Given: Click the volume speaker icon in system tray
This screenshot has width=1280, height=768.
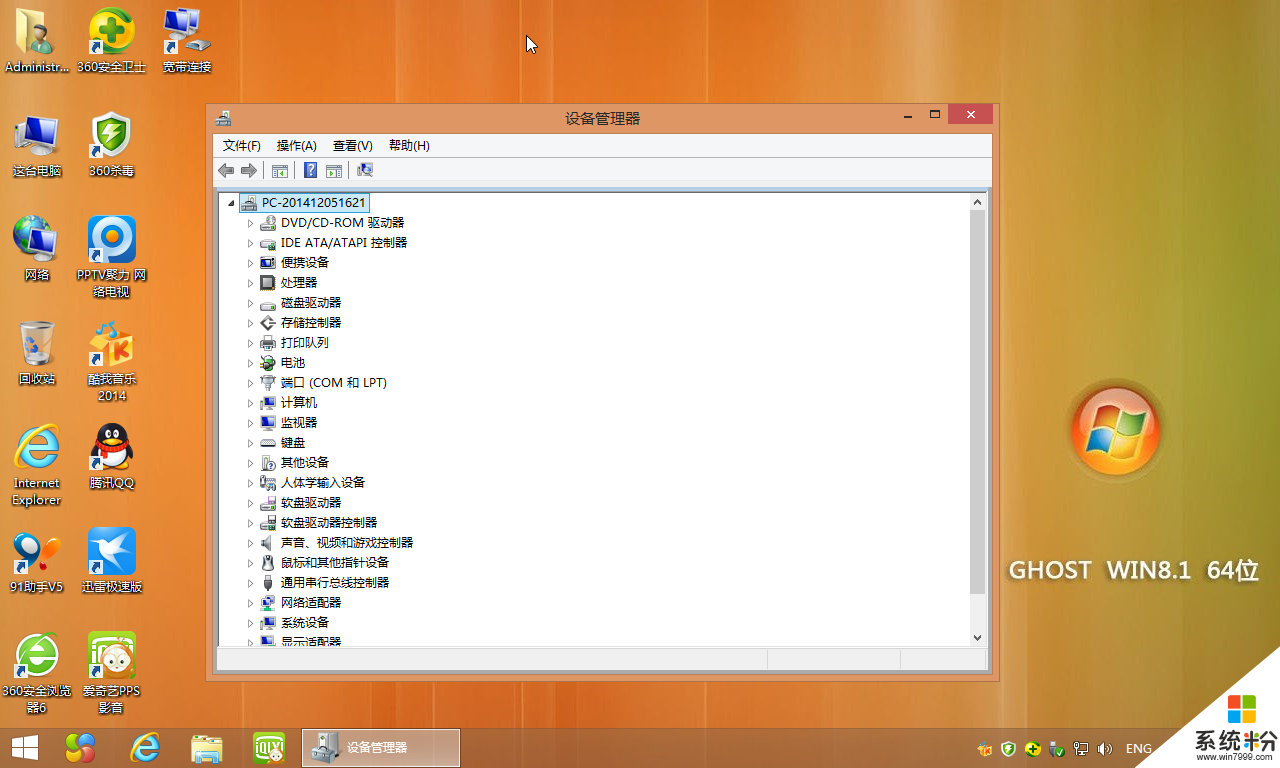Looking at the screenshot, I should (x=1105, y=748).
